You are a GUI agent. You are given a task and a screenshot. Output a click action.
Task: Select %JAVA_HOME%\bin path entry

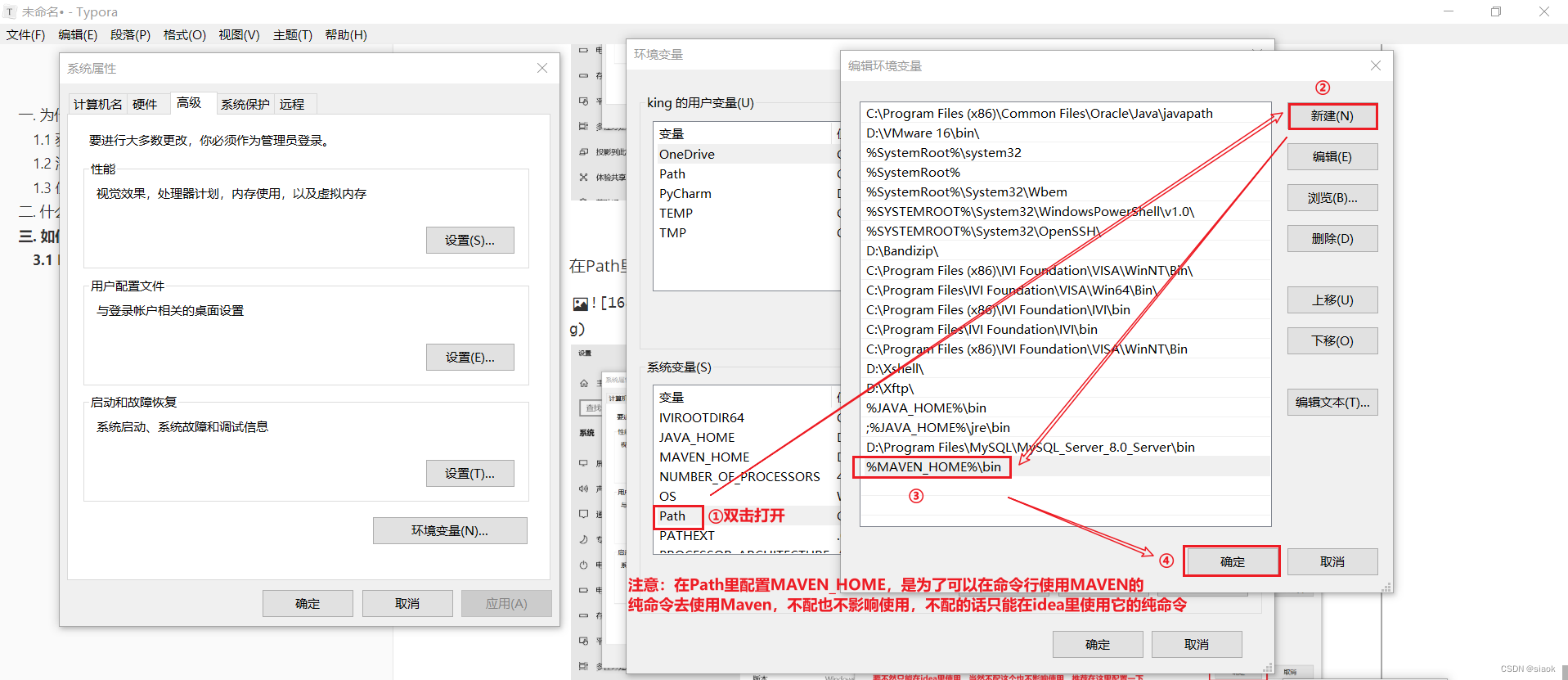click(x=1066, y=408)
